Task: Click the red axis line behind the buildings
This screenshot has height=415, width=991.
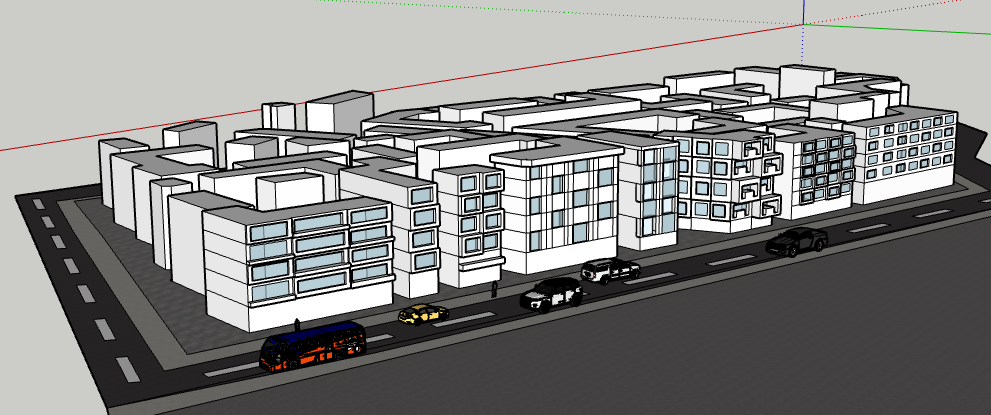Action: (200, 121)
